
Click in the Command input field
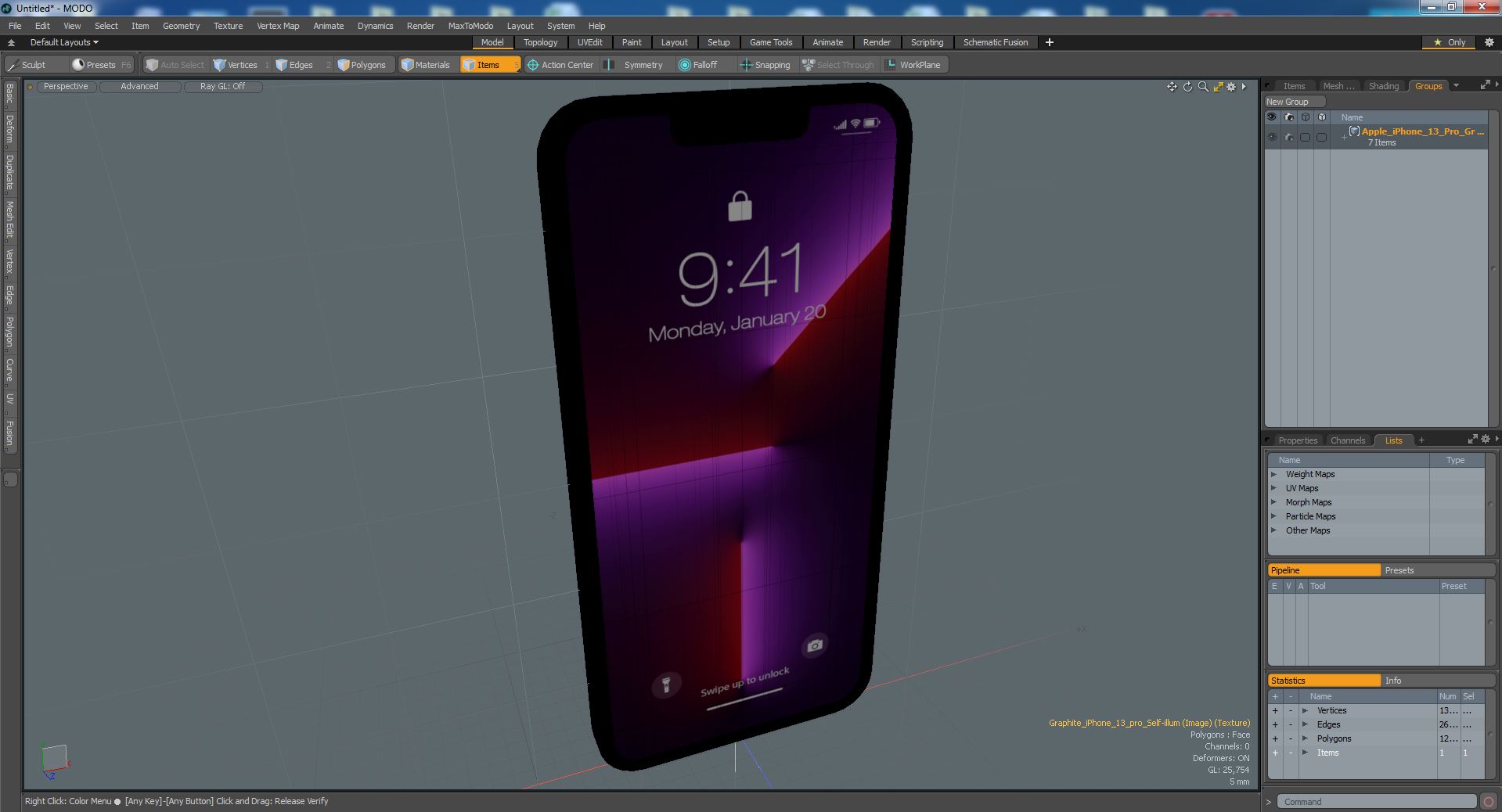coord(1376,802)
